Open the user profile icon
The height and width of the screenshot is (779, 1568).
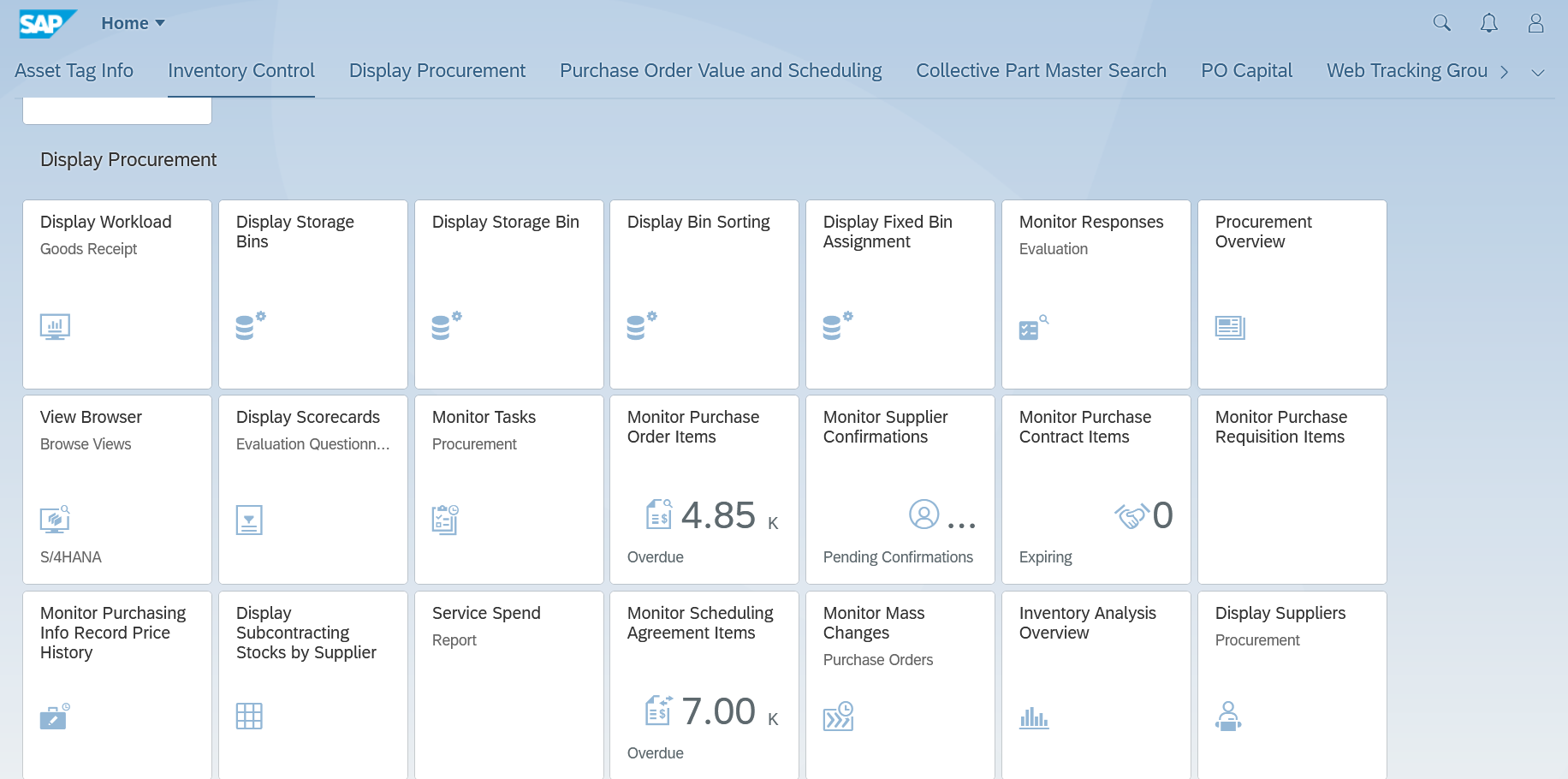click(x=1535, y=23)
